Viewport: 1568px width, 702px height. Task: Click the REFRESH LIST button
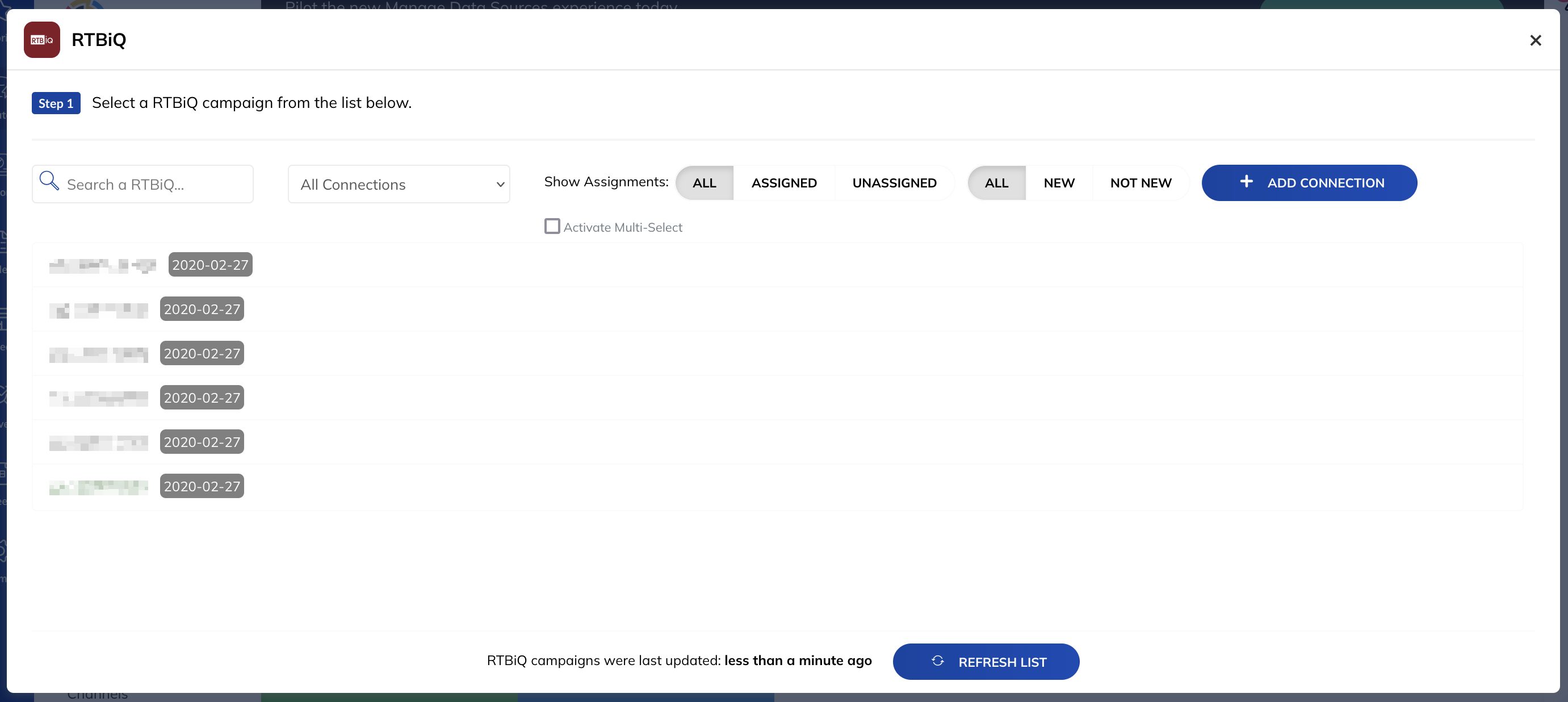986,661
